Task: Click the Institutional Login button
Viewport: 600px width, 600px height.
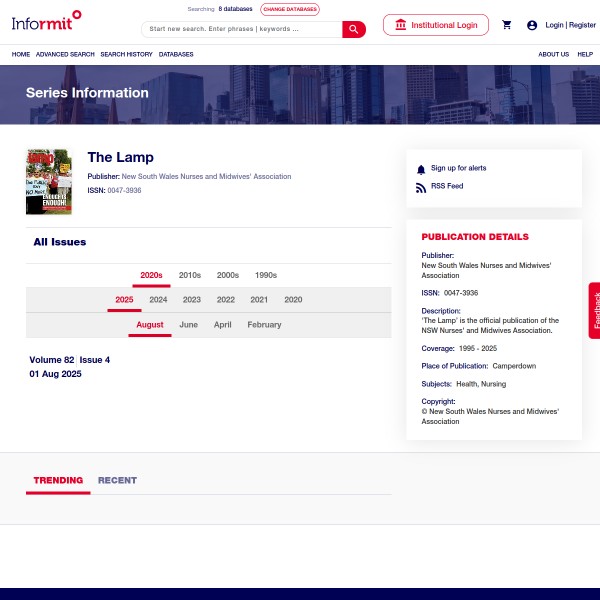Action: click(x=436, y=25)
